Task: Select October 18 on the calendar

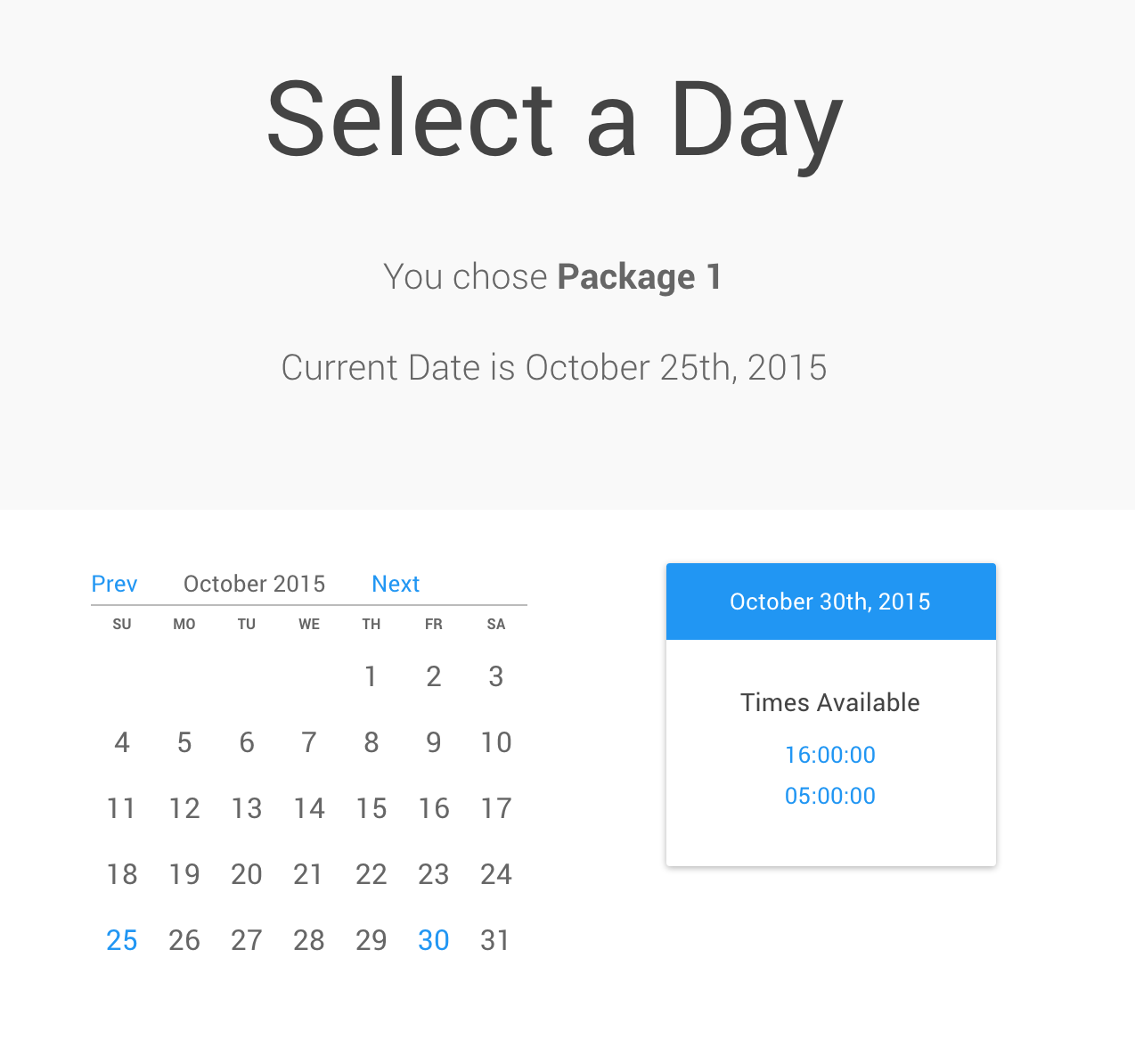Action: 122,874
